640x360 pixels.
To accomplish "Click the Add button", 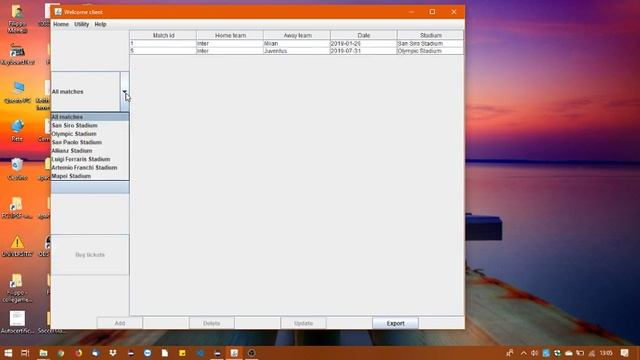I will pyautogui.click(x=120, y=323).
